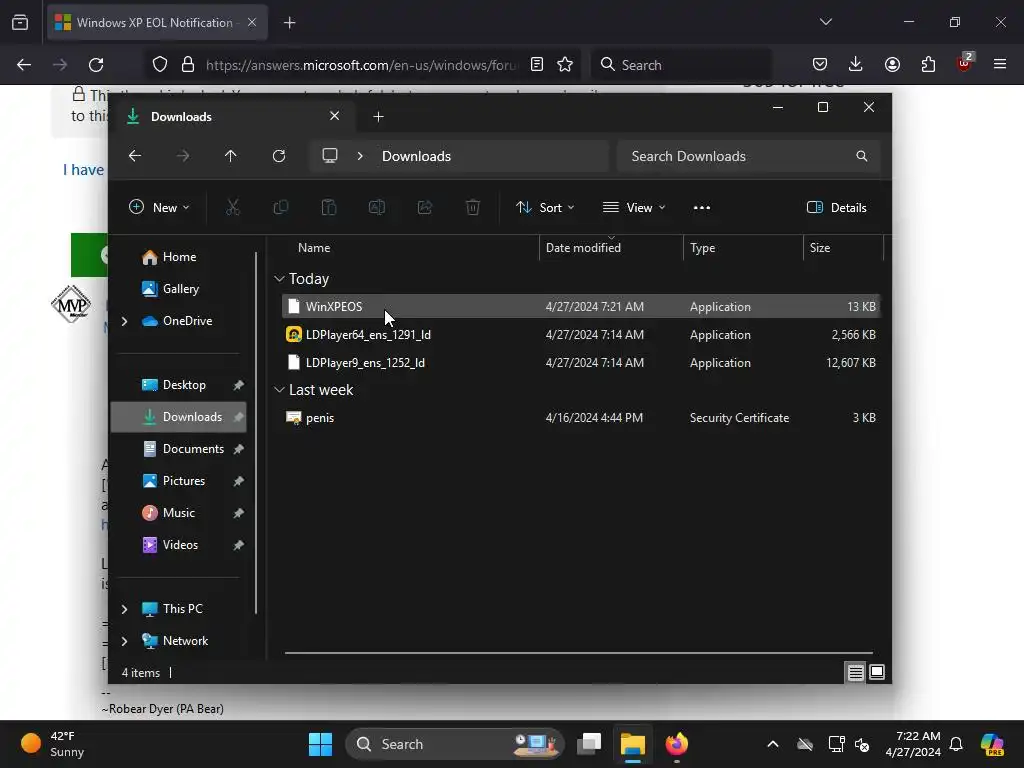Sort by the Type column header
The width and height of the screenshot is (1024, 768).
coord(743,248)
